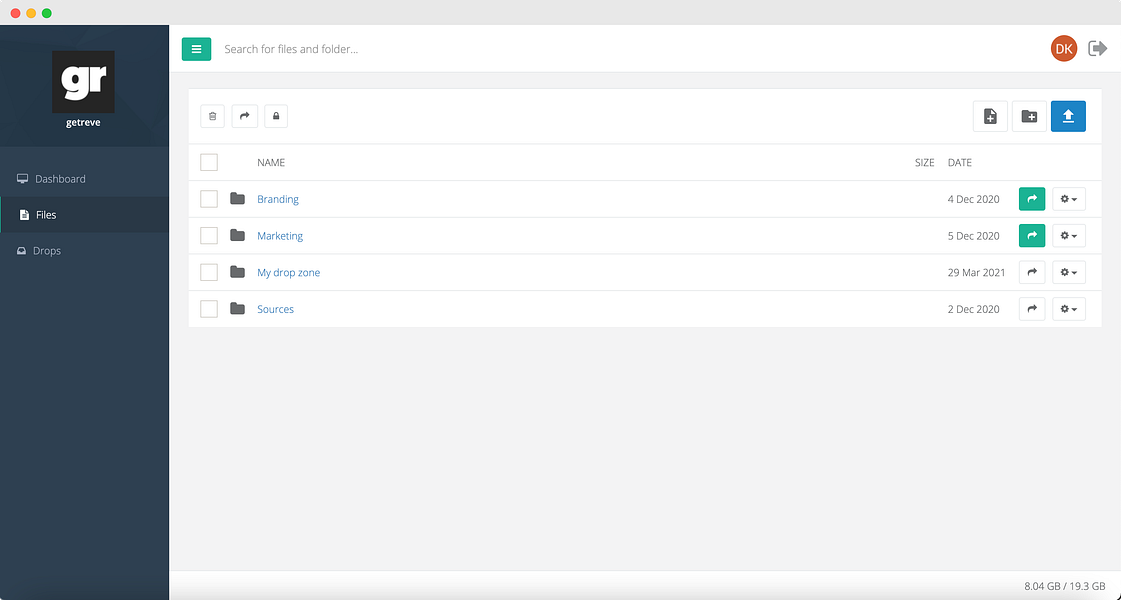Click the 4 Dec 2020 date
This screenshot has height=600, width=1121.
tap(974, 200)
